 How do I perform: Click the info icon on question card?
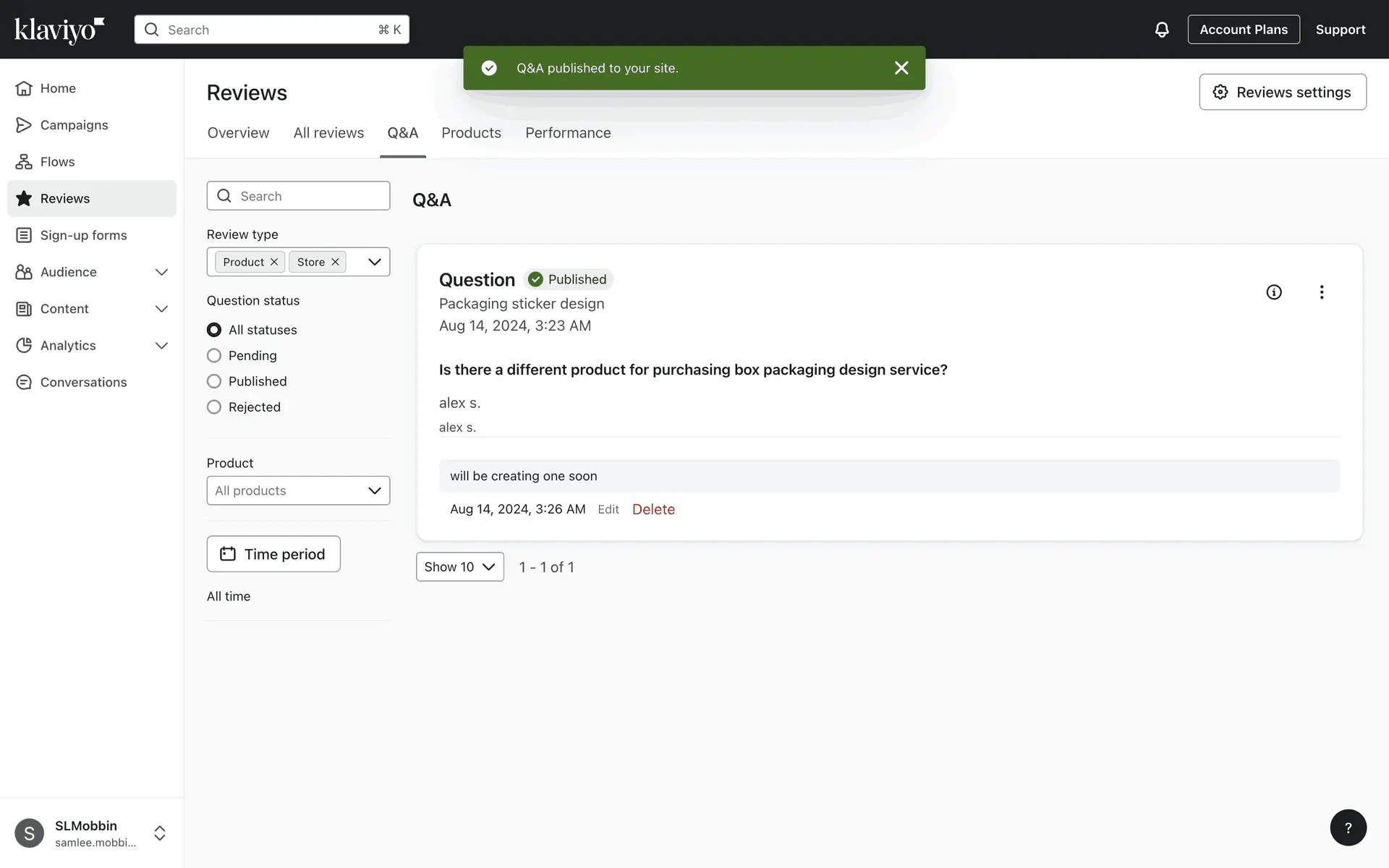[1273, 292]
